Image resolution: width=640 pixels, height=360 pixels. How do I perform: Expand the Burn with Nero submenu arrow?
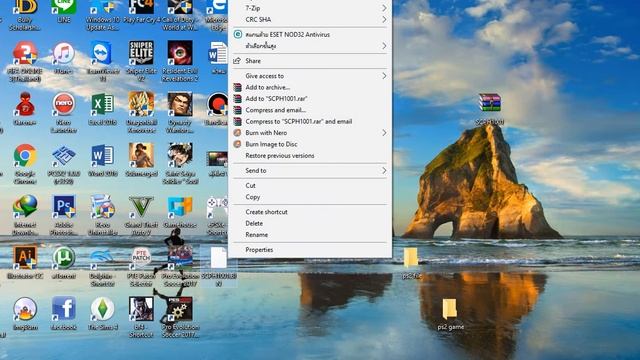tap(384, 133)
